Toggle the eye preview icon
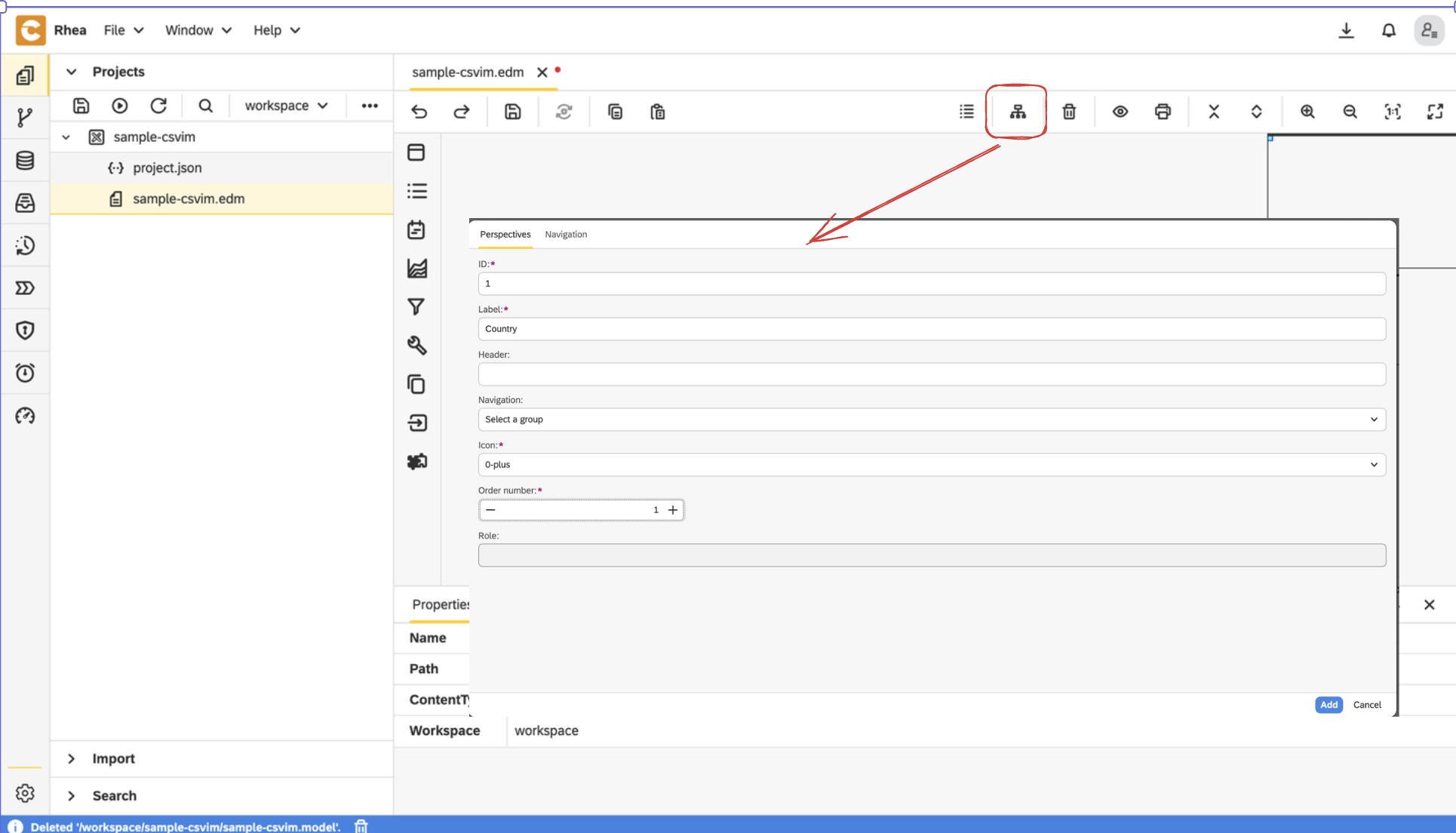The image size is (1456, 833). coord(1120,112)
